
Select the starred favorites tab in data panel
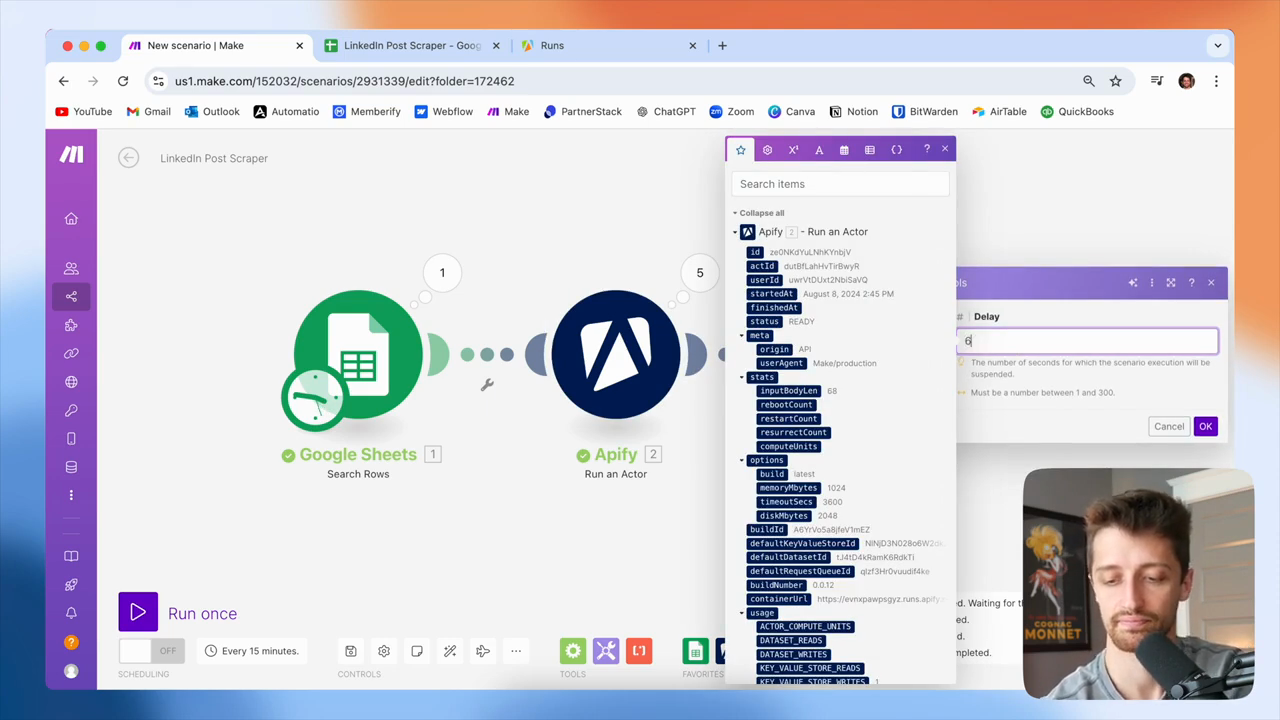[741, 150]
